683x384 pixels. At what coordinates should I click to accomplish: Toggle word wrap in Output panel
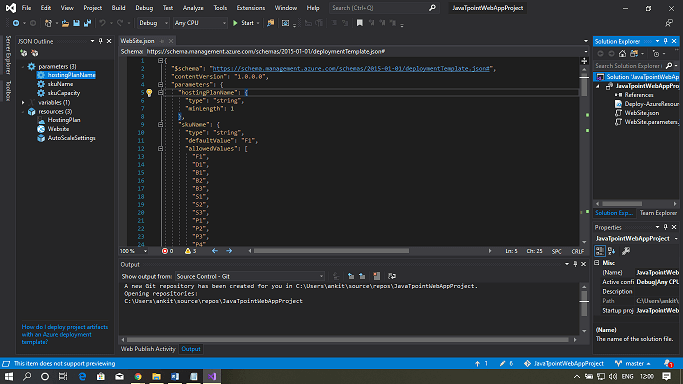pyautogui.click(x=392, y=276)
